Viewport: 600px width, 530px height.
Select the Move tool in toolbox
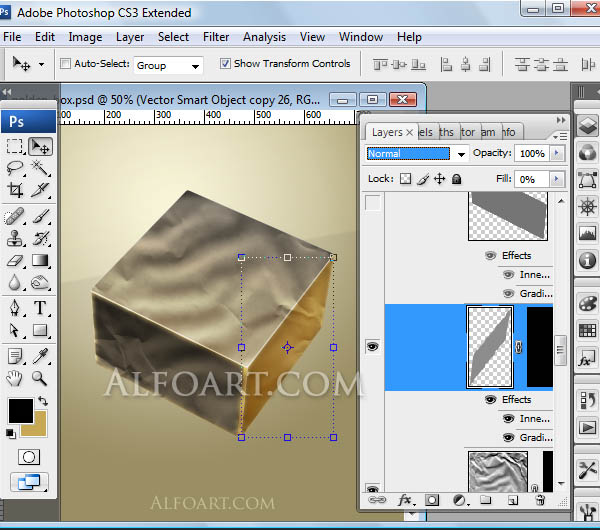(x=40, y=146)
